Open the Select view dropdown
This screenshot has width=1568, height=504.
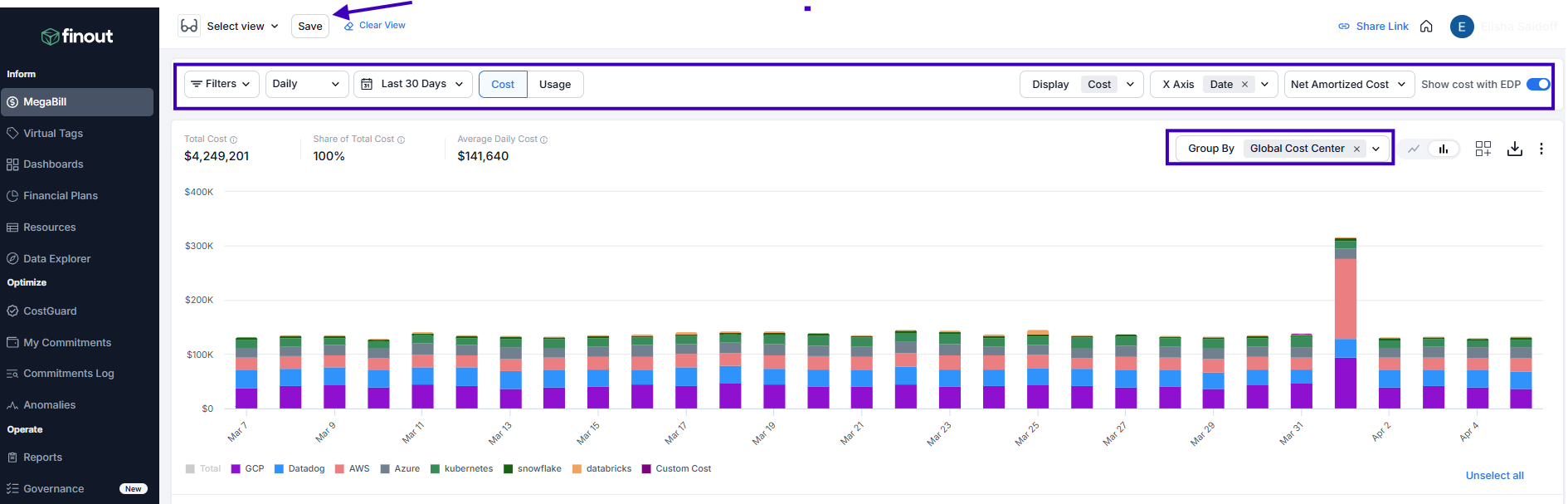tap(242, 27)
